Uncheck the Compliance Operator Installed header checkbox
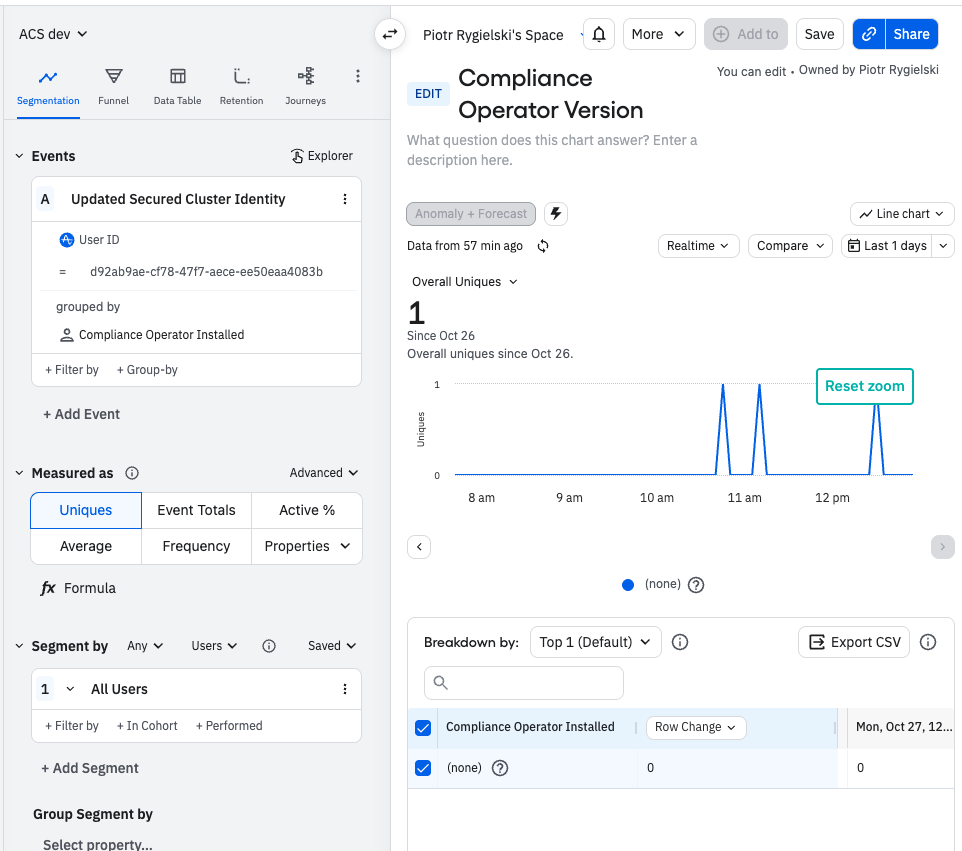The image size is (962, 851). point(423,728)
